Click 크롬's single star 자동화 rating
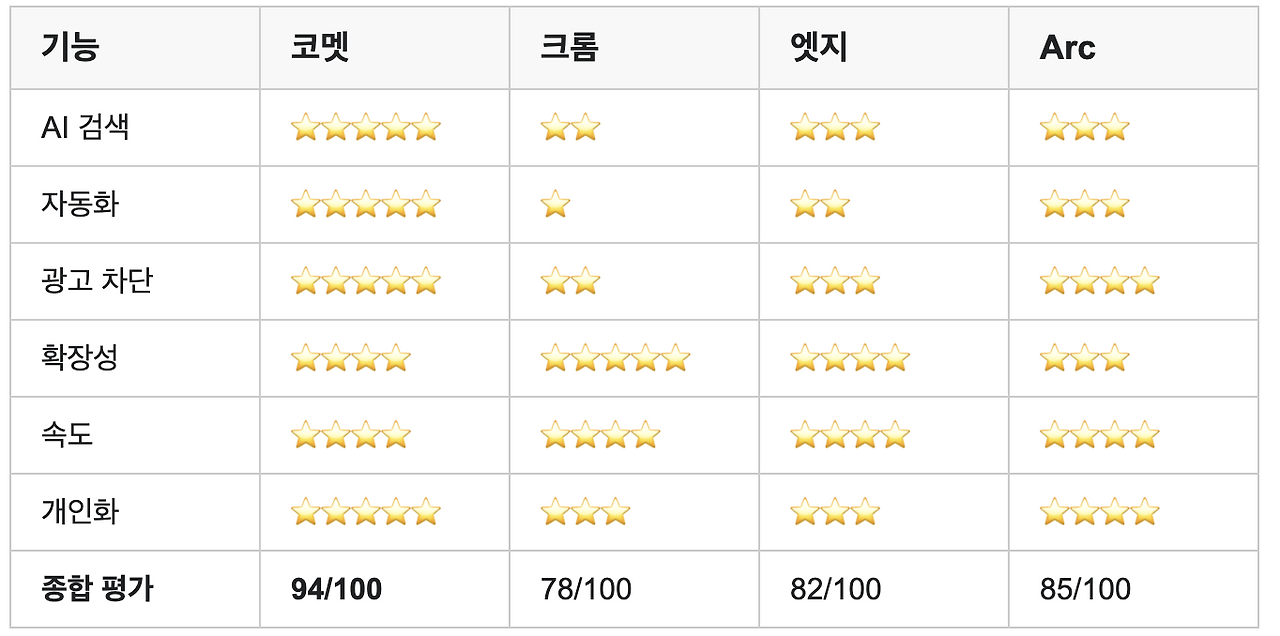1280x636 pixels. [555, 205]
